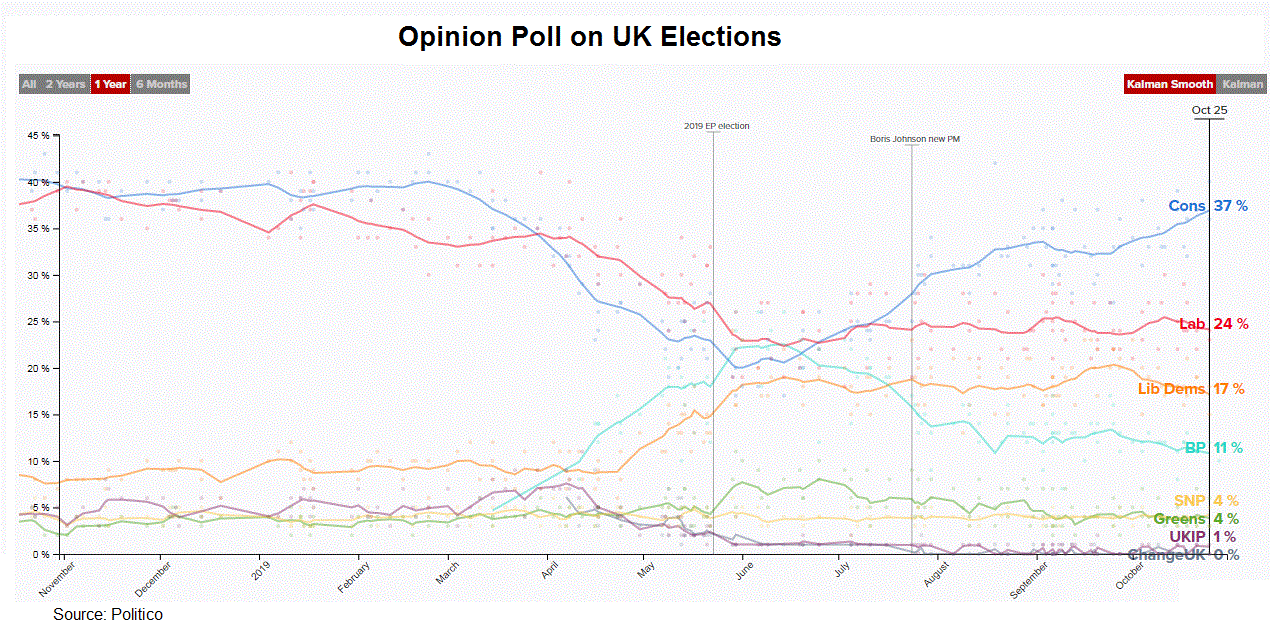
Task: Click the "Boris Johnson new PM" marker
Action: click(x=914, y=140)
